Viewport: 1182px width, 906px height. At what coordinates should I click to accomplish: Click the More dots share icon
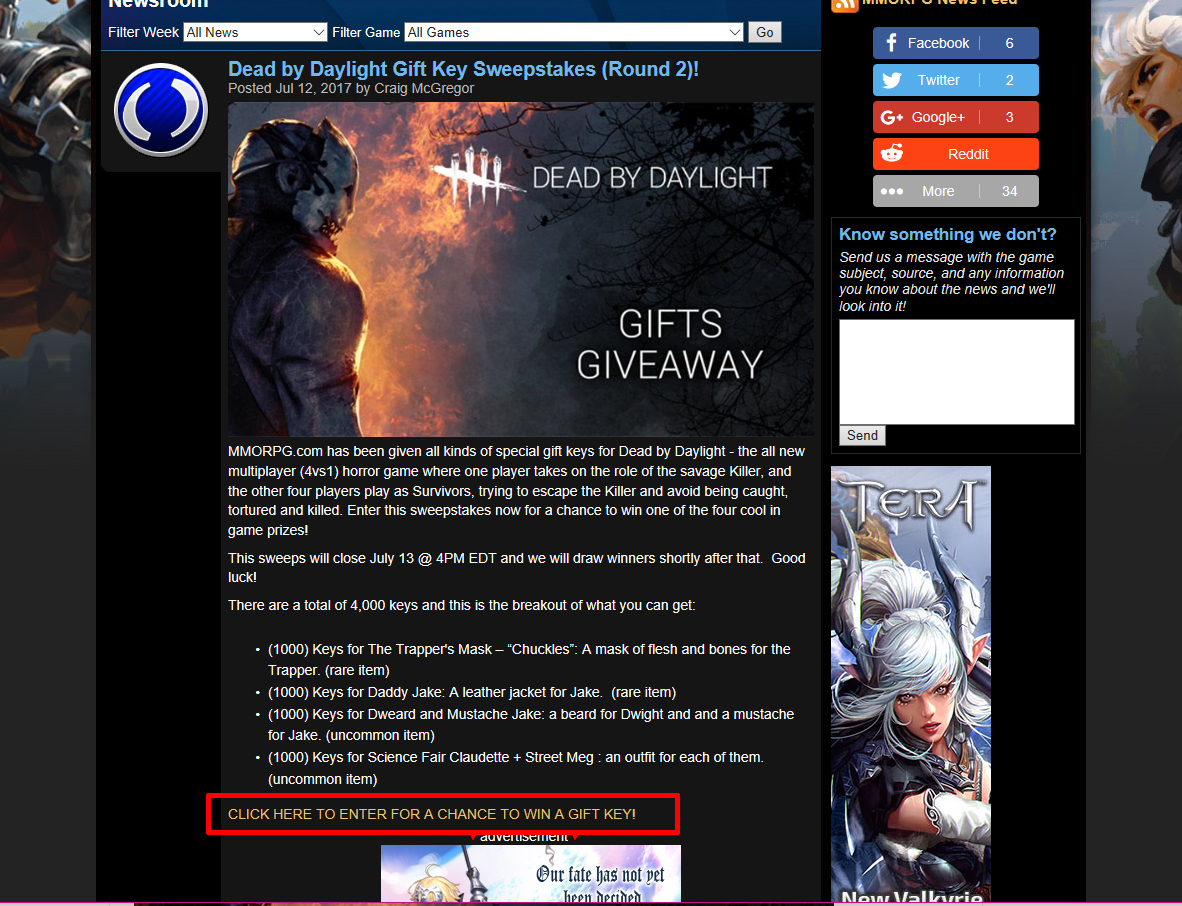pos(892,191)
